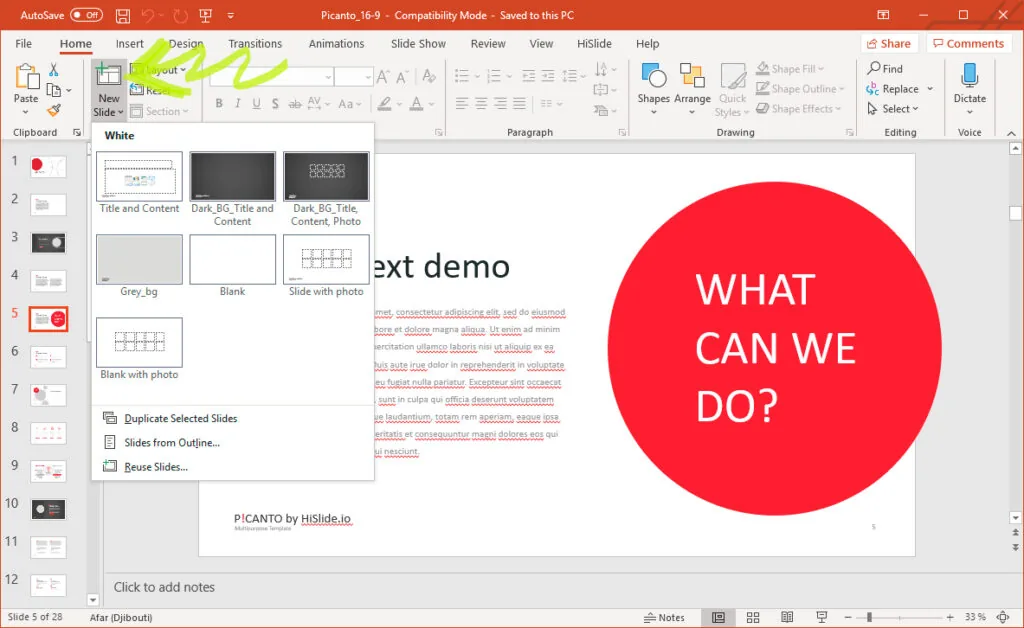Fit slide to current window icon

[x=1003, y=617]
